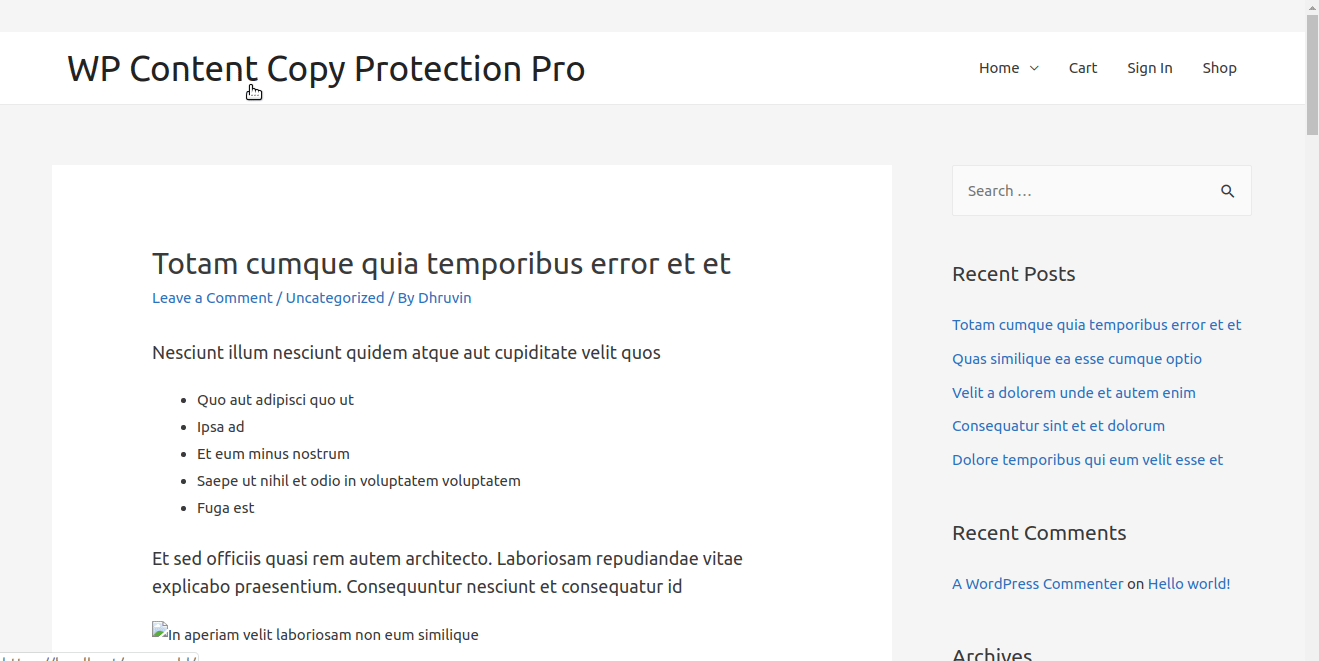The height and width of the screenshot is (661, 1319).
Task: Open the Uncategorized category link
Action: tap(335, 298)
